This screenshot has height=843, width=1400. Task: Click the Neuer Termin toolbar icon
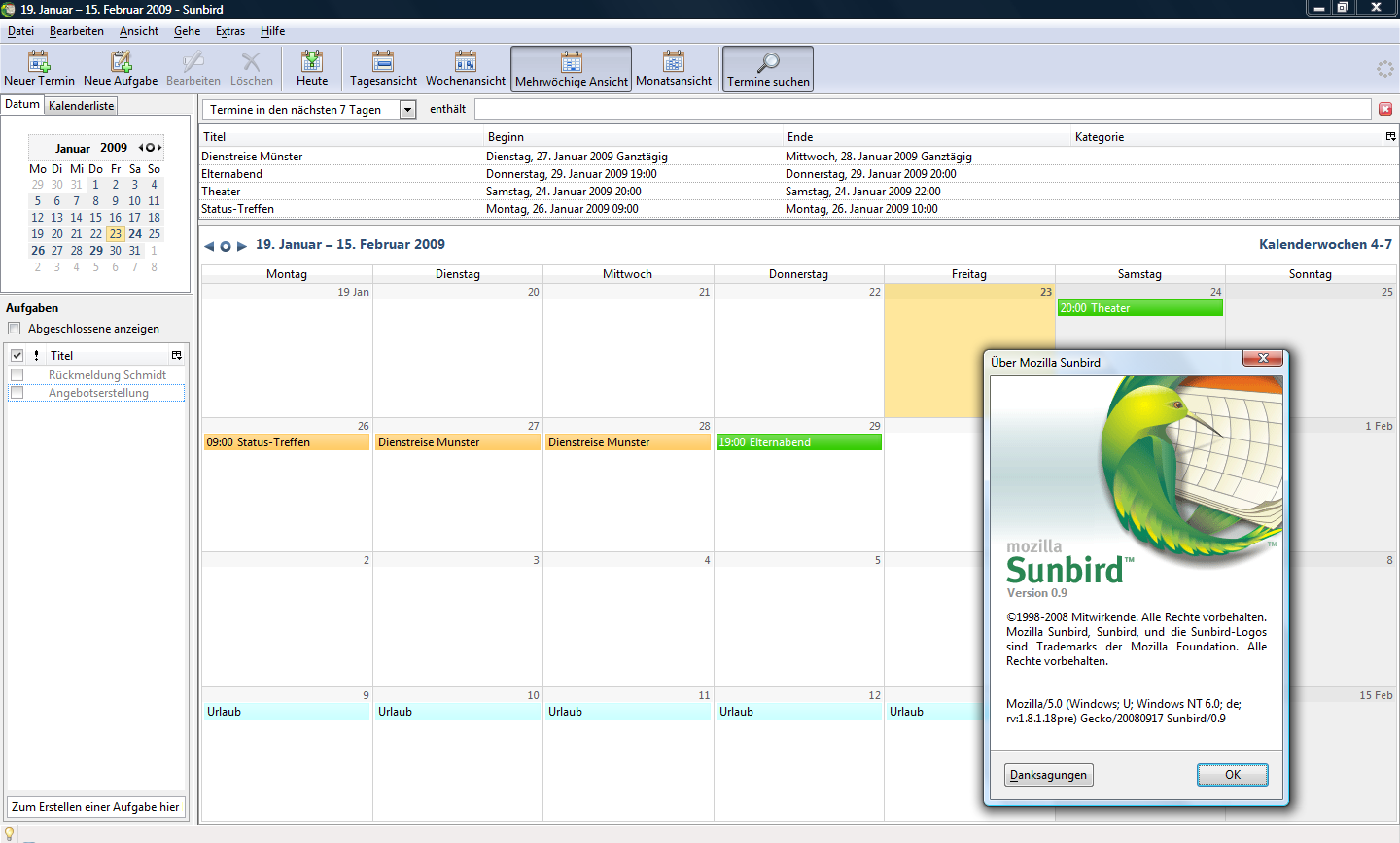click(x=39, y=63)
